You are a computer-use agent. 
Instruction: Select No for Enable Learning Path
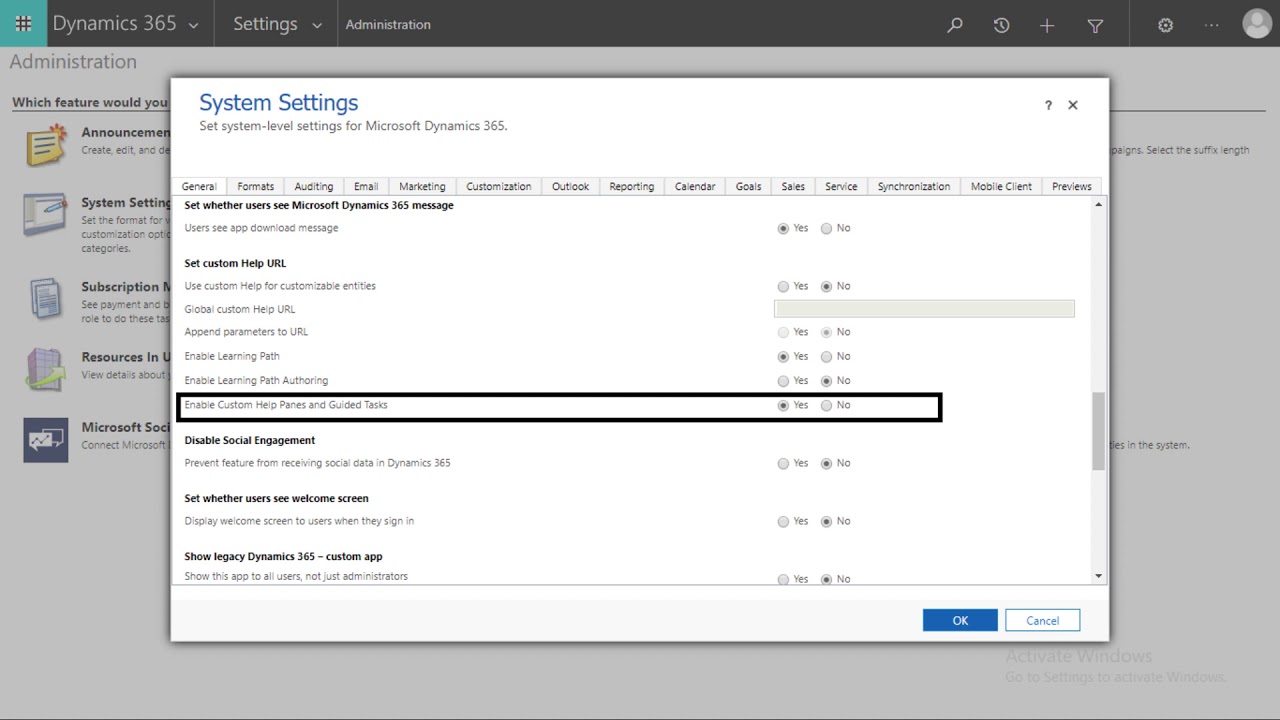(x=826, y=356)
